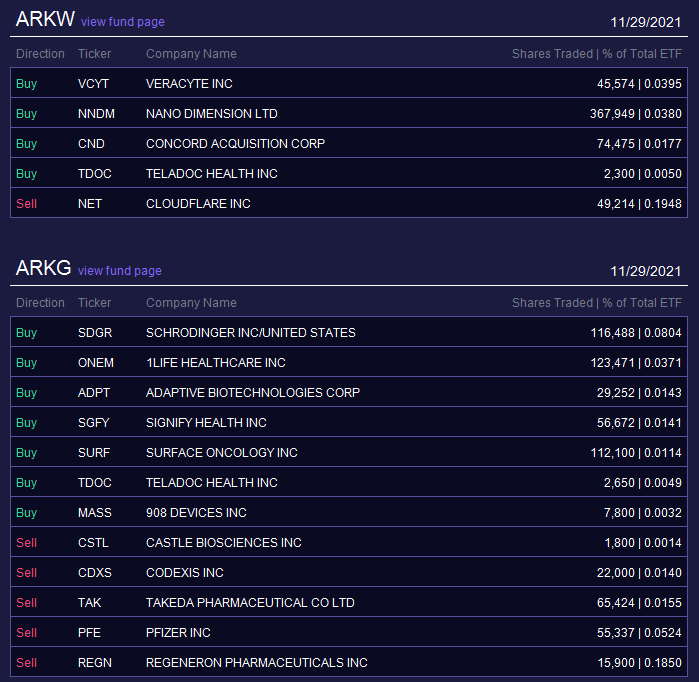The width and height of the screenshot is (699, 682).
Task: Click 55,337 | 0.0524 shares value
Action: (x=639, y=633)
